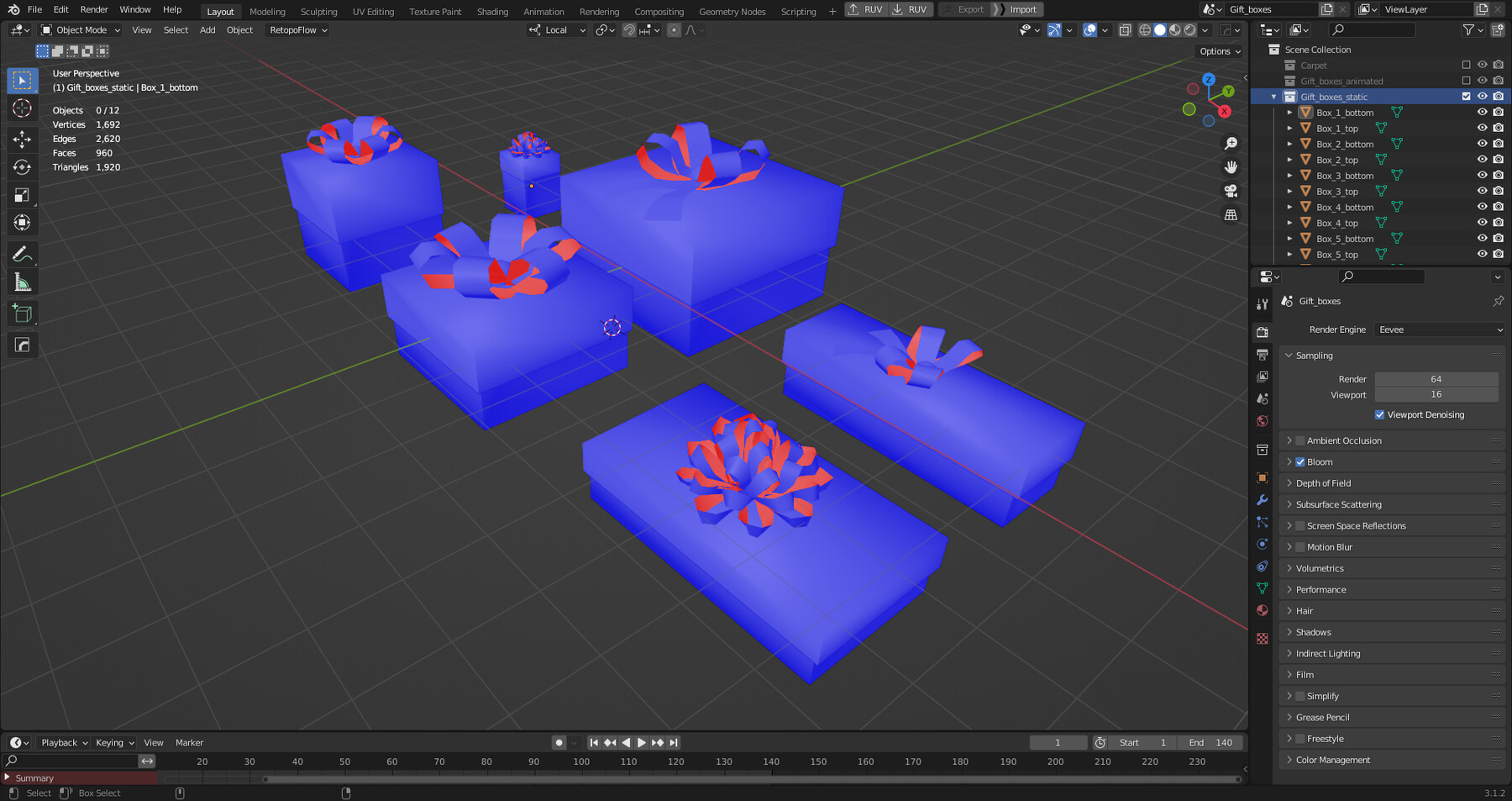This screenshot has width=1512, height=801.
Task: Hide Box_1_top with its eye toggle
Action: (x=1482, y=128)
